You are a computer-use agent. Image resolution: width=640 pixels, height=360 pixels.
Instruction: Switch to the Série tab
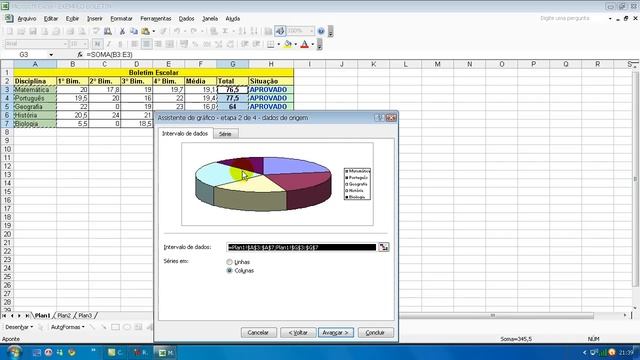tap(225, 134)
